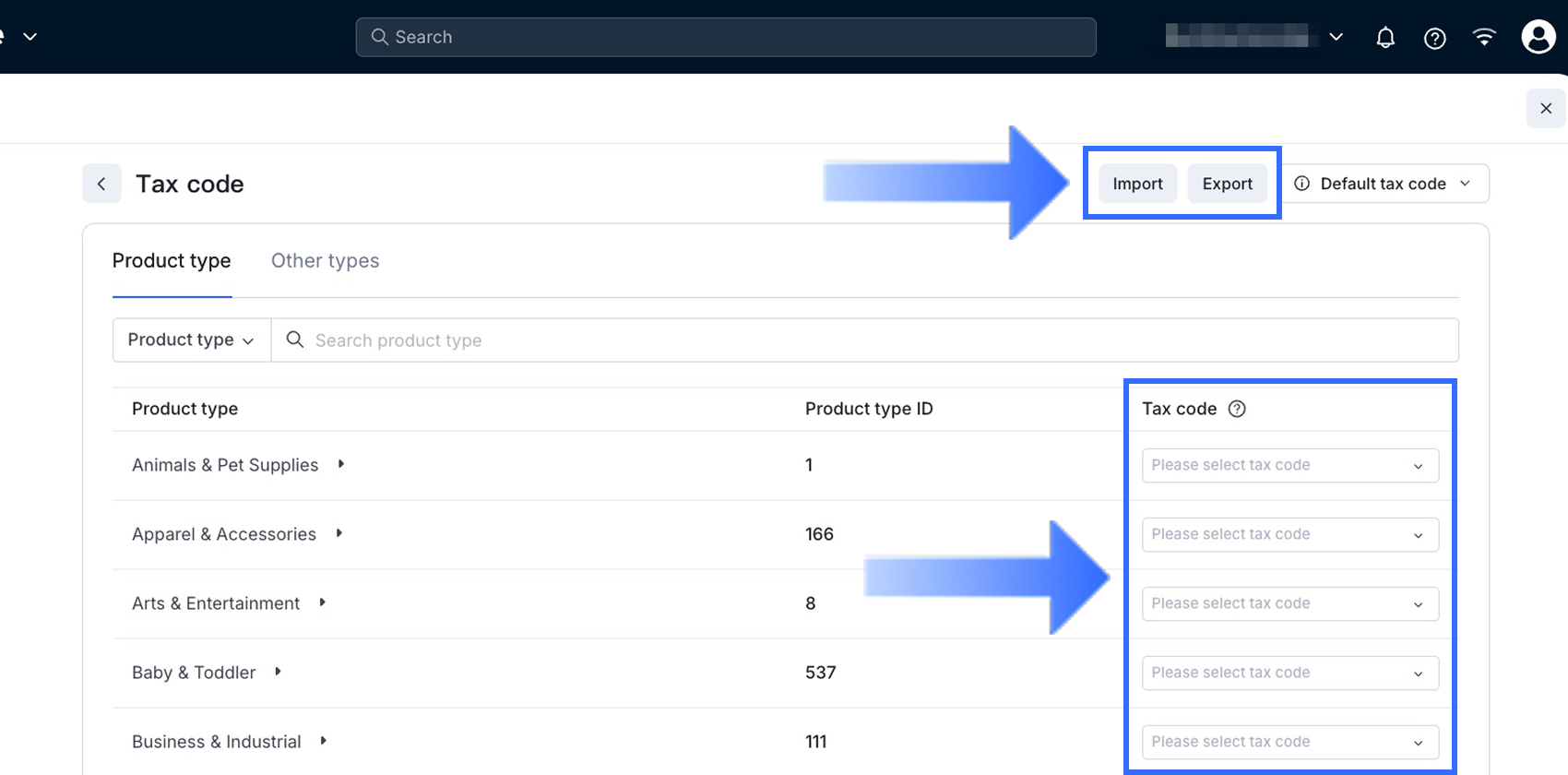1568x775 pixels.
Task: Click the back arrow beside Tax code
Action: [101, 184]
